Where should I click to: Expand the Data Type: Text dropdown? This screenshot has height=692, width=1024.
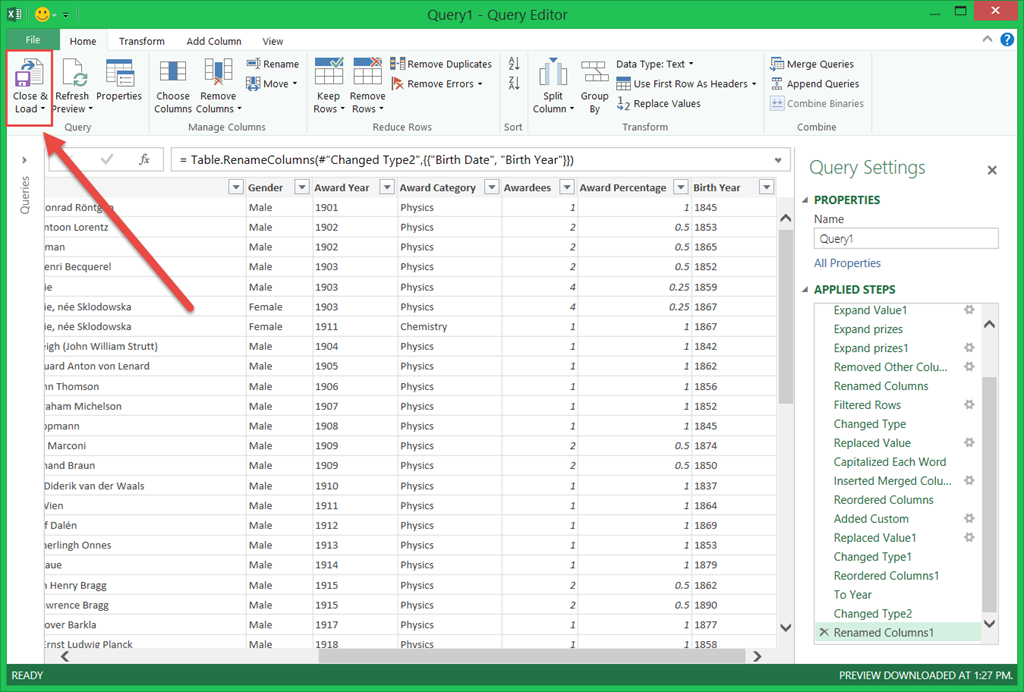pyautogui.click(x=655, y=64)
